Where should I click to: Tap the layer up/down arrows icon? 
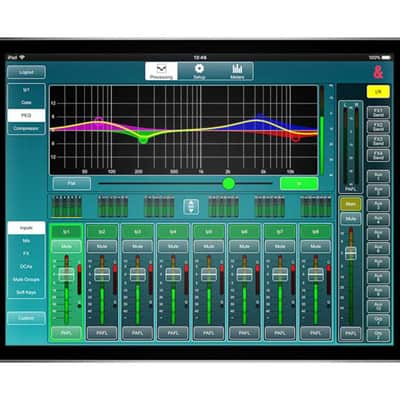[191, 207]
